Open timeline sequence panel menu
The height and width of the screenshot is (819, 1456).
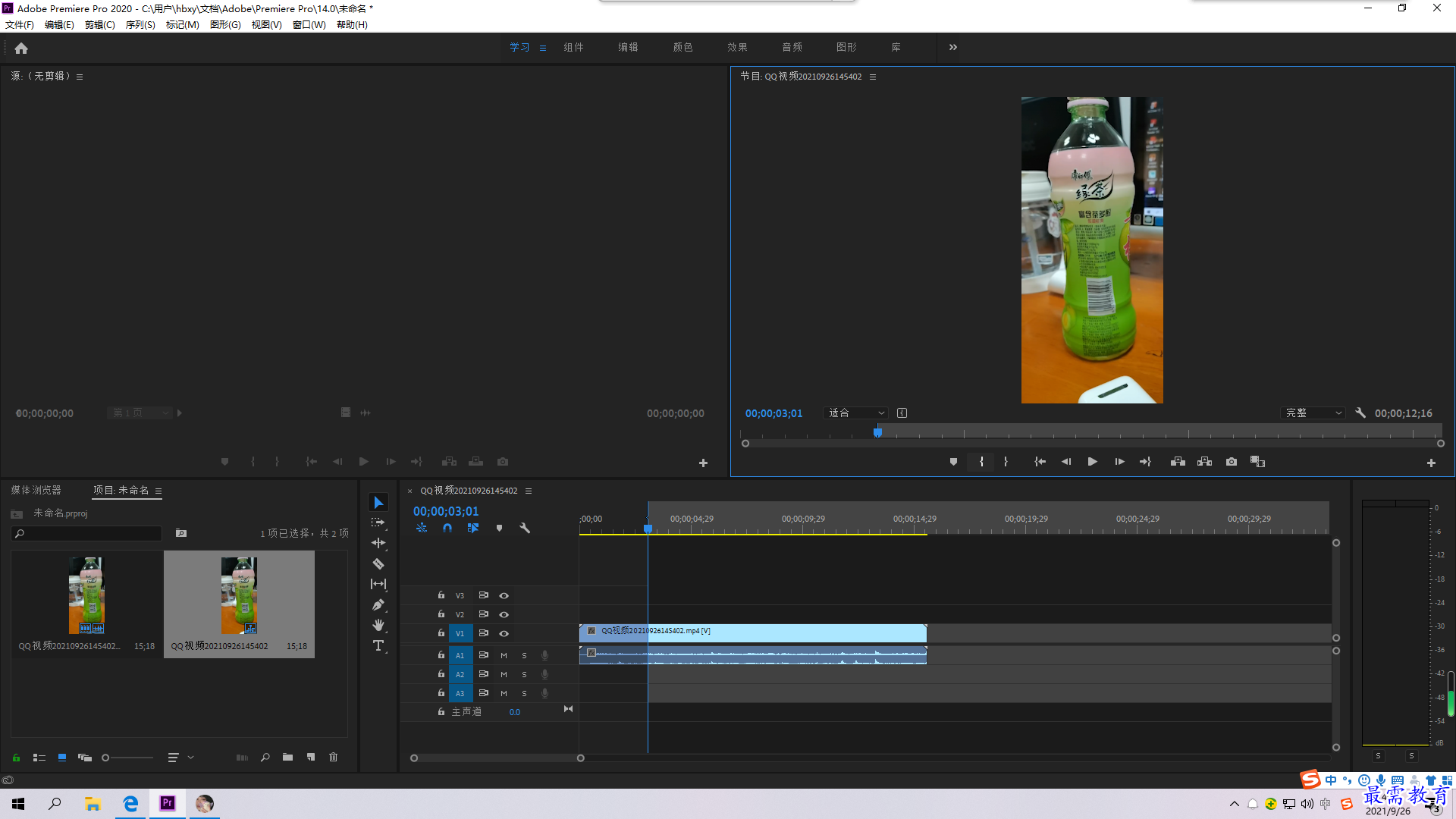pyautogui.click(x=529, y=491)
